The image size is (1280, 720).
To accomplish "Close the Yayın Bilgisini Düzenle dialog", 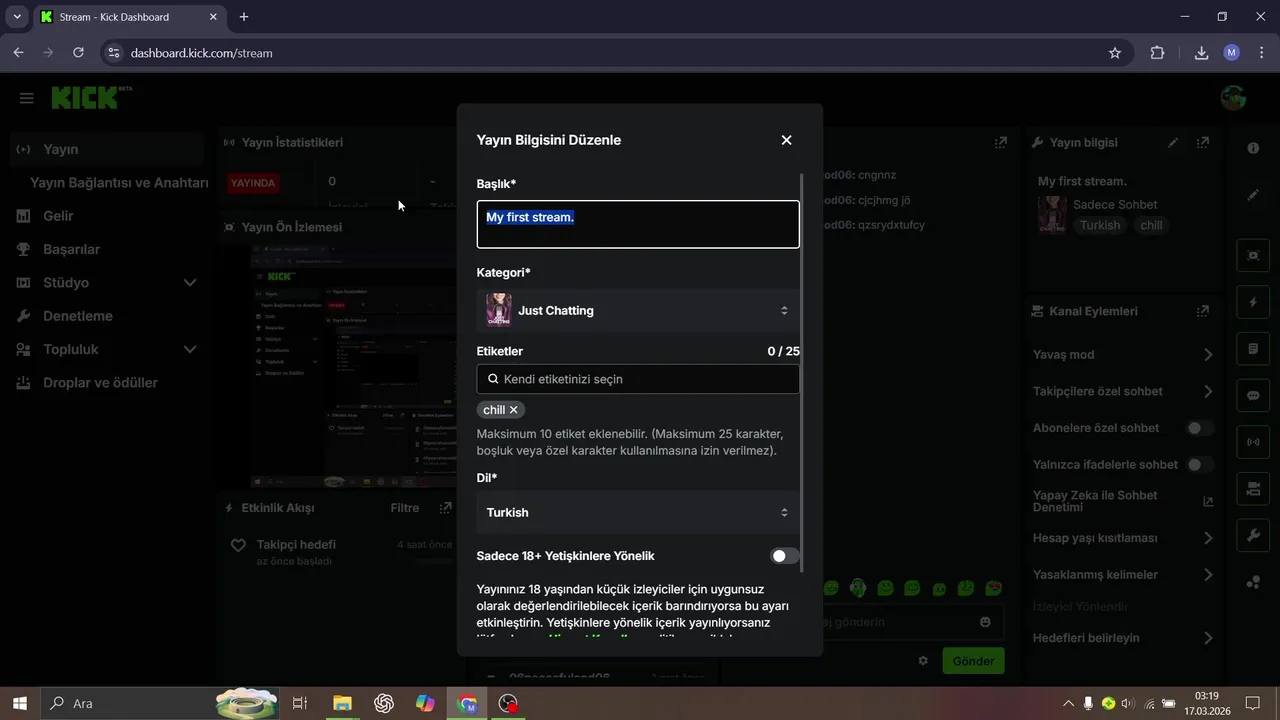I will click(x=786, y=140).
